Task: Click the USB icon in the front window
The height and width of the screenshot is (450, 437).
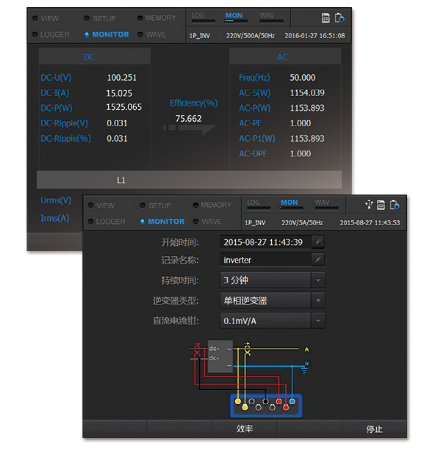Action: coord(369,204)
